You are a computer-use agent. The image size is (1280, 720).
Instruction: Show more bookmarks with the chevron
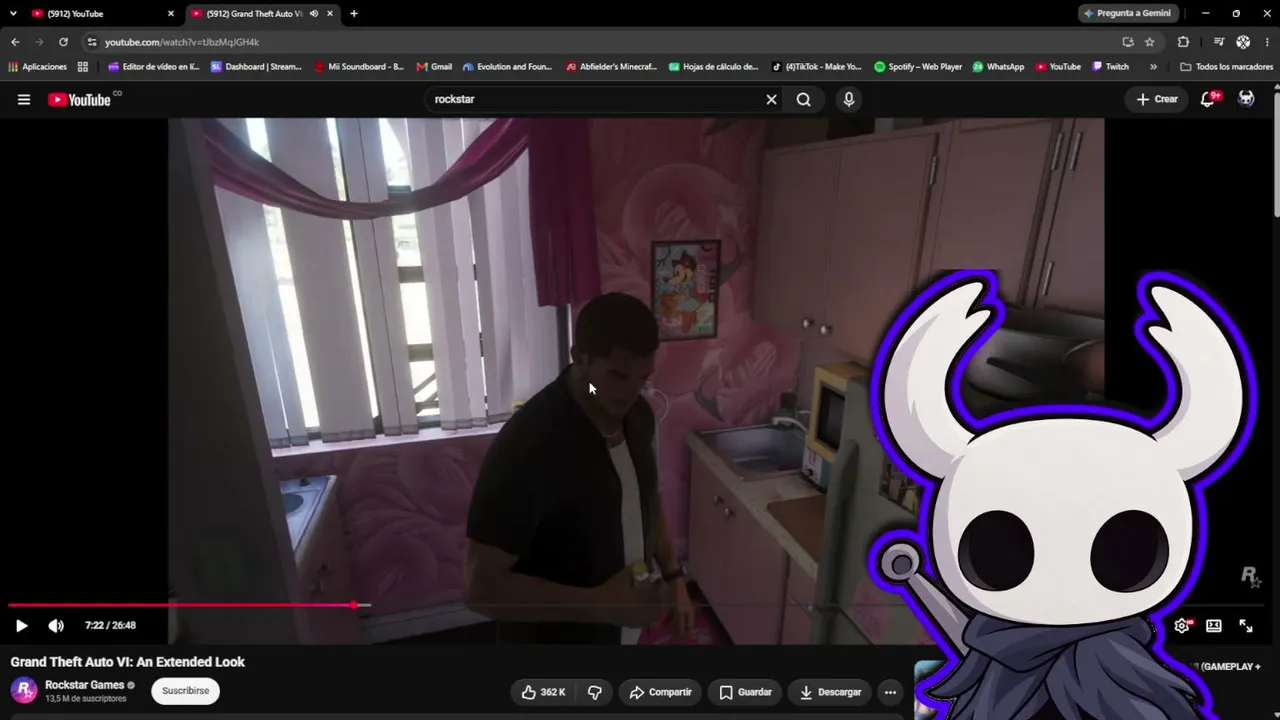click(x=1153, y=67)
